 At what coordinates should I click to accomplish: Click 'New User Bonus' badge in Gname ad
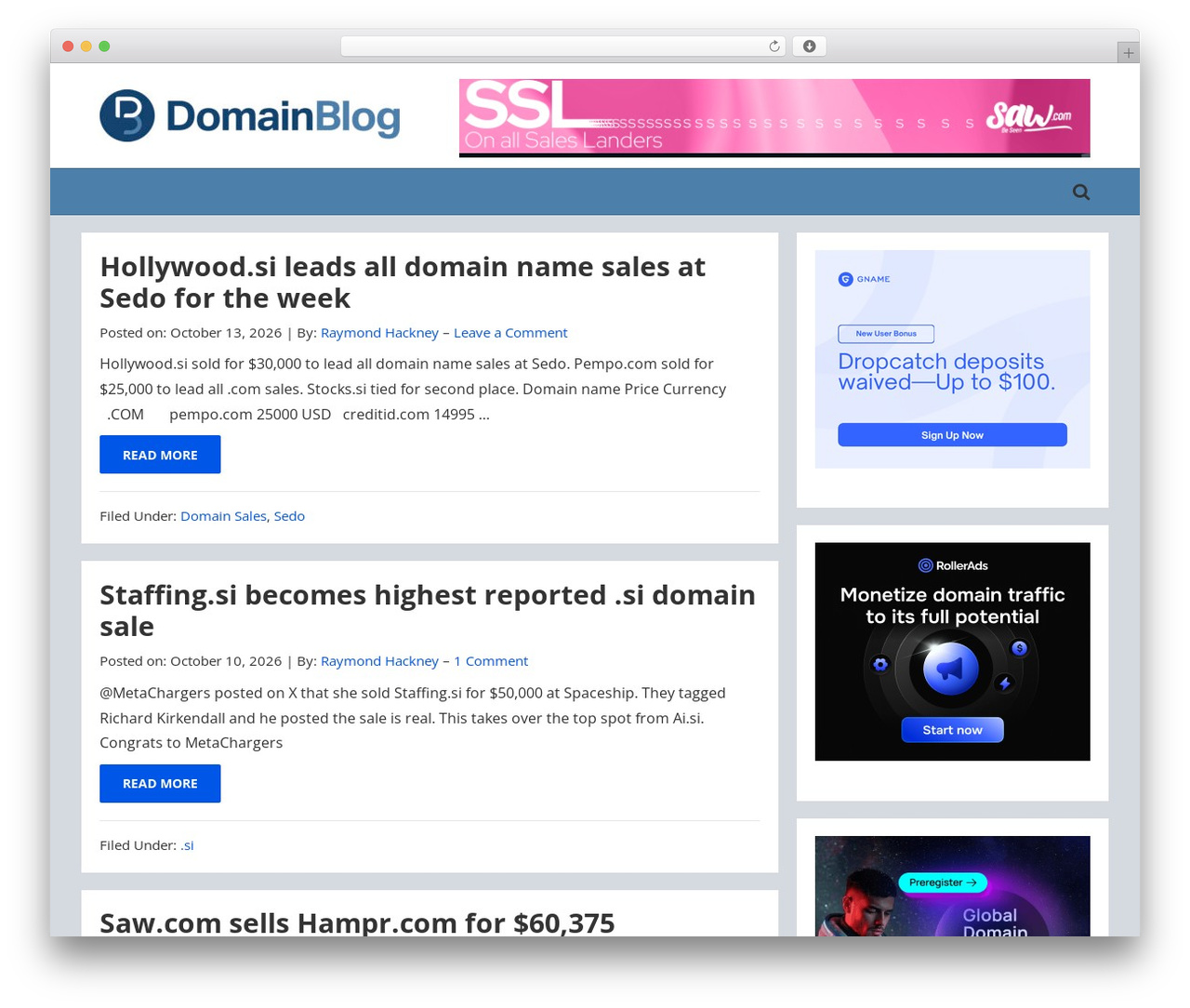click(886, 334)
